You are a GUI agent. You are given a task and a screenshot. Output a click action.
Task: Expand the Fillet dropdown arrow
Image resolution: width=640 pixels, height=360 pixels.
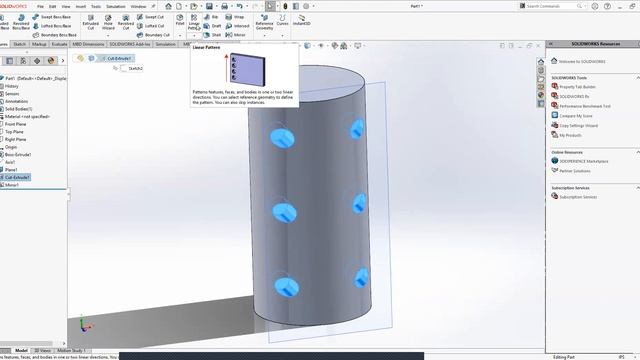pyautogui.click(x=180, y=36)
